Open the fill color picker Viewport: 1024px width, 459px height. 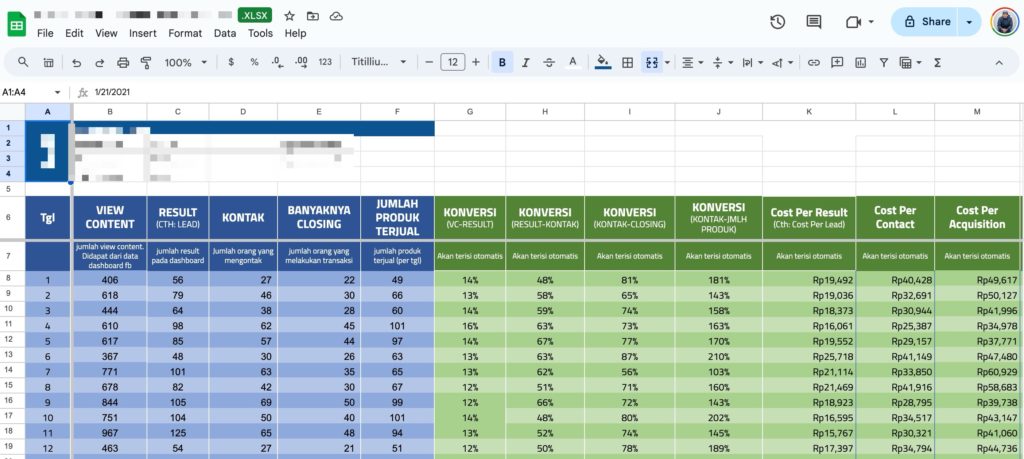pos(602,62)
